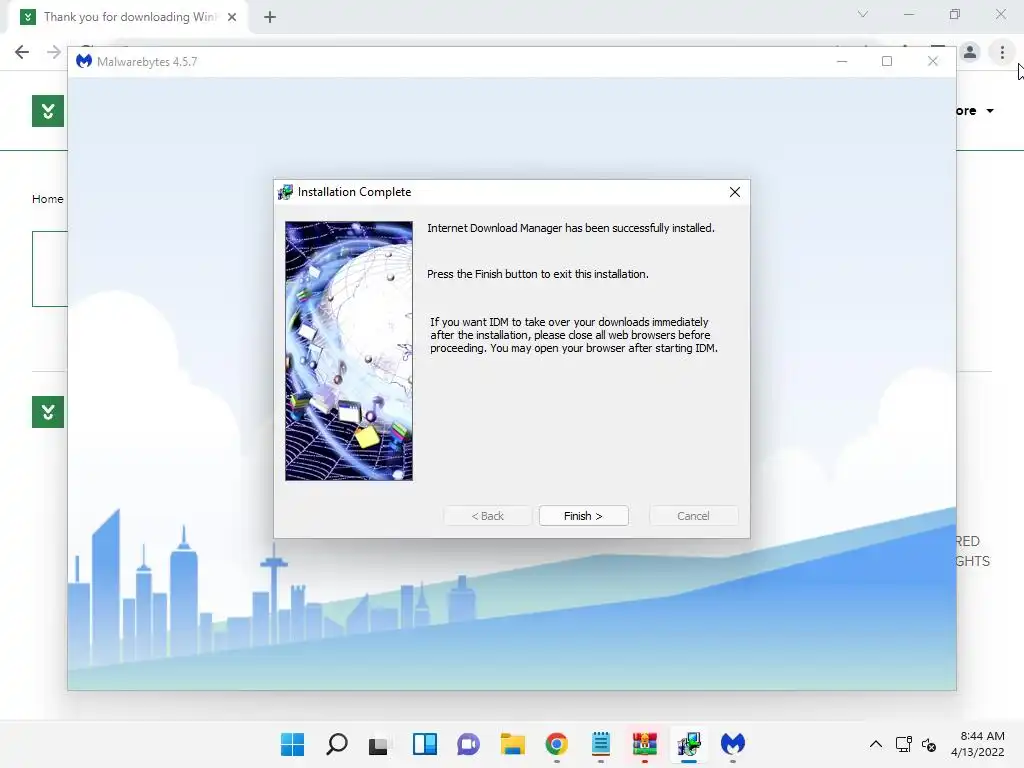Click the Malwarebytes logo in the title bar

84,61
